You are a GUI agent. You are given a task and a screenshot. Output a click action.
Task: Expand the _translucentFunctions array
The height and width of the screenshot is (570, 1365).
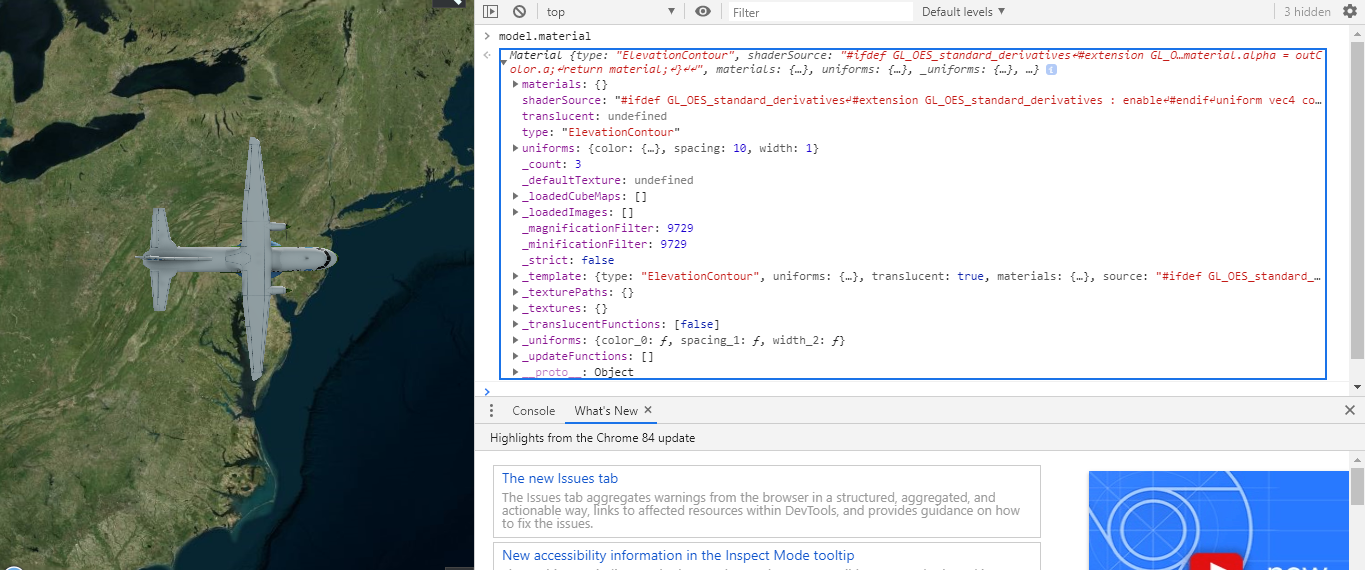[515, 324]
